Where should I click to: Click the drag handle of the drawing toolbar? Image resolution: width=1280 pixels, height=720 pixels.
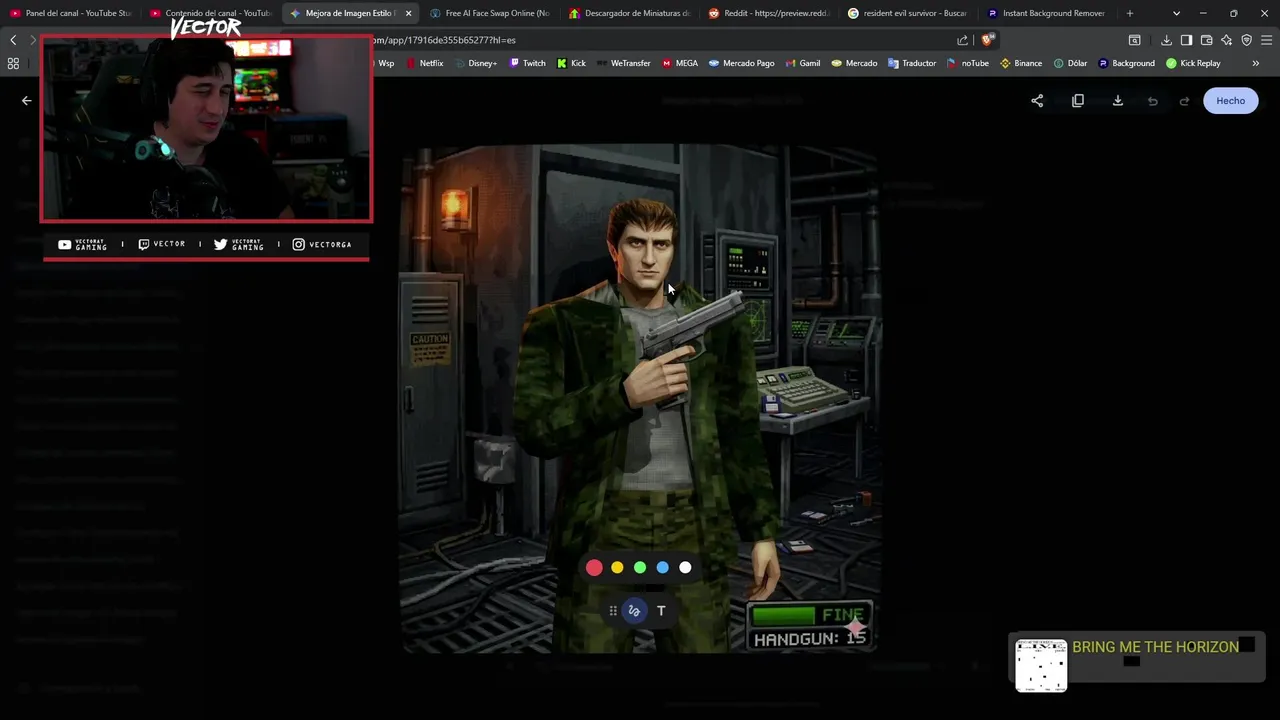click(x=613, y=611)
